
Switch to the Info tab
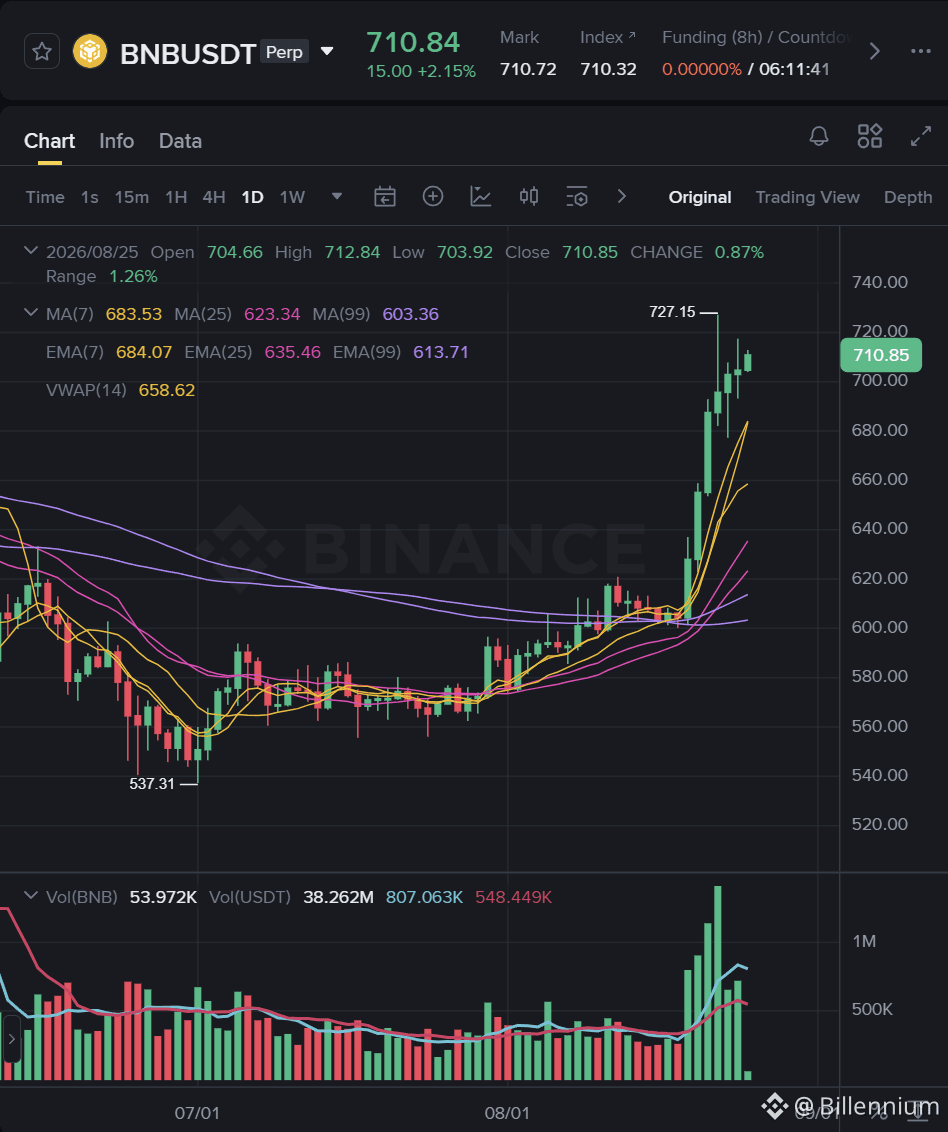click(116, 141)
